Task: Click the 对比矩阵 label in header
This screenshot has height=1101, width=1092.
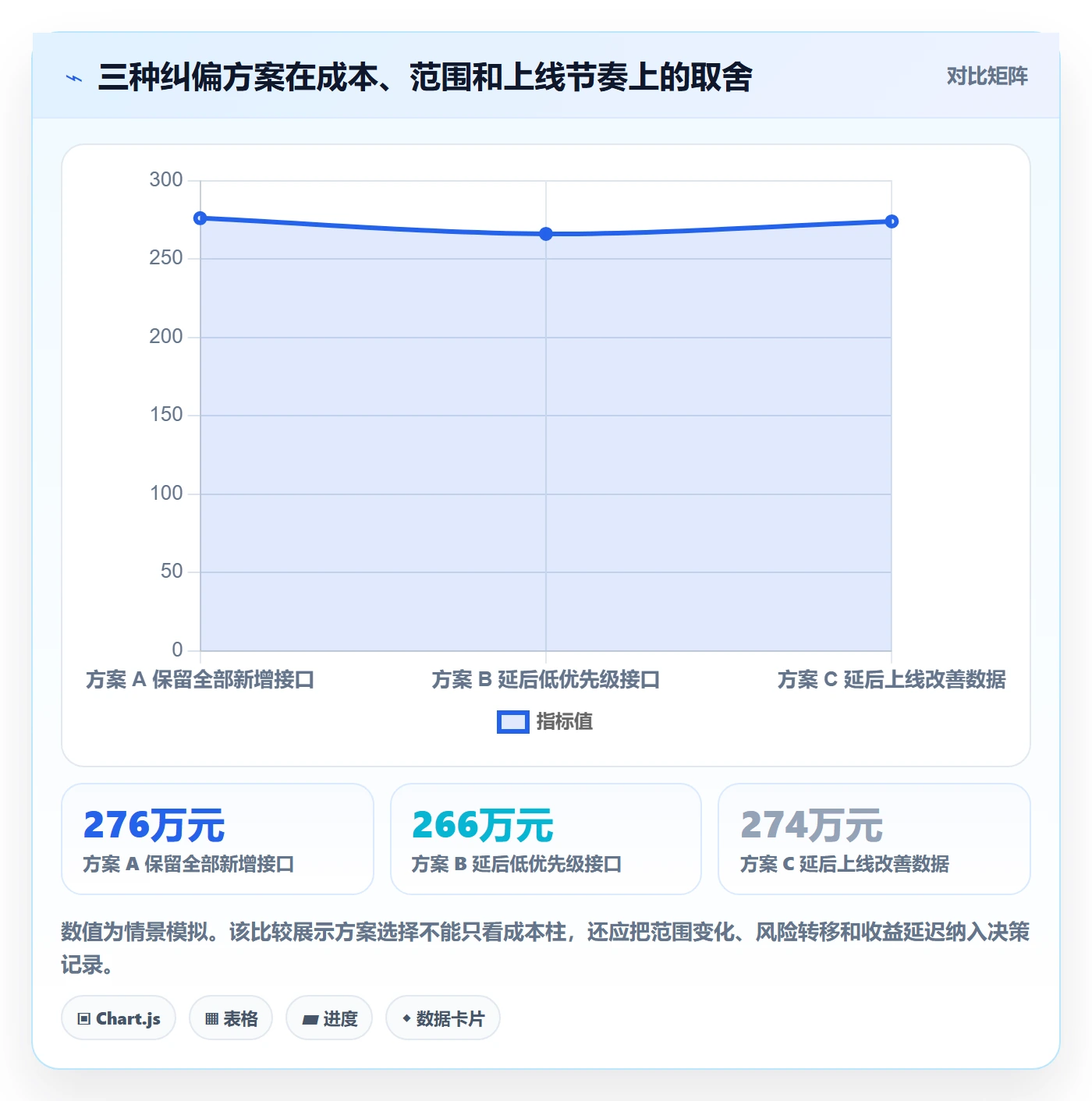Action: tap(987, 76)
